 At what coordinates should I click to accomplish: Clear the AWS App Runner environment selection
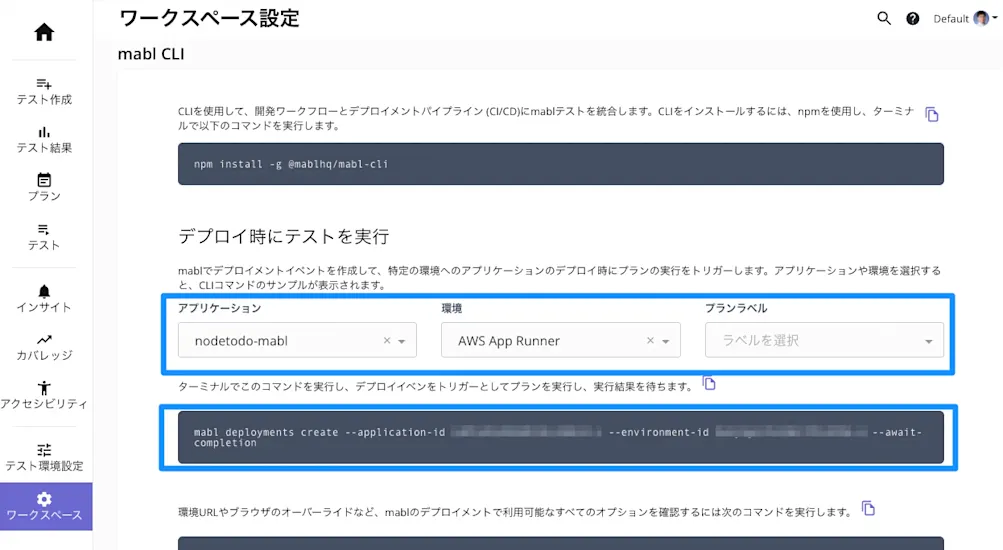pos(650,340)
